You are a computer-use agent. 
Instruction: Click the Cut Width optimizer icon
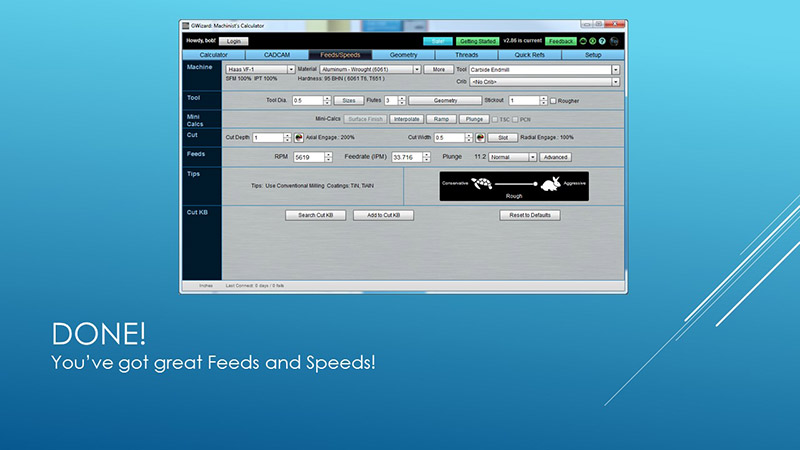coord(479,137)
